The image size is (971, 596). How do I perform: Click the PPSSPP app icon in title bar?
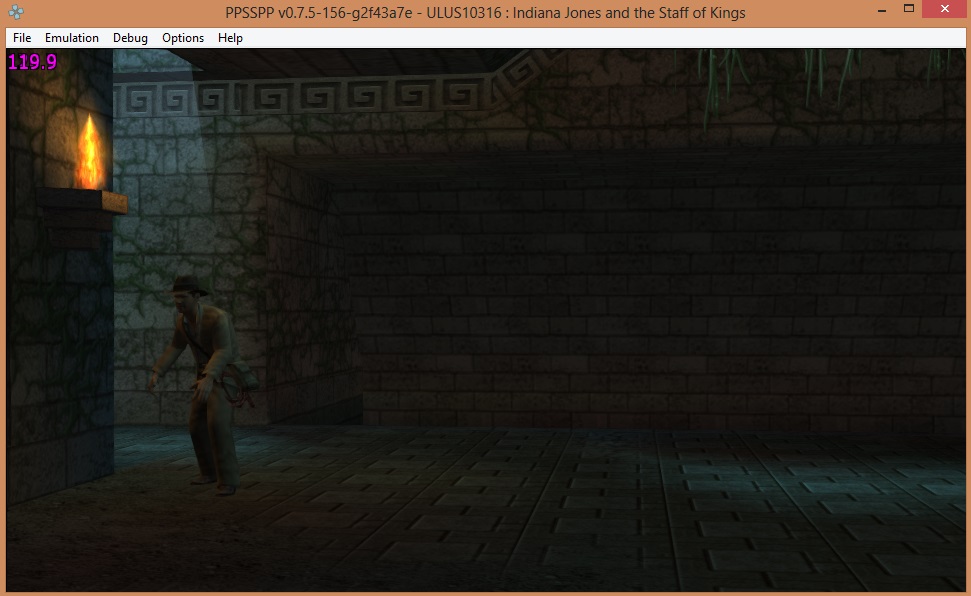click(x=17, y=12)
